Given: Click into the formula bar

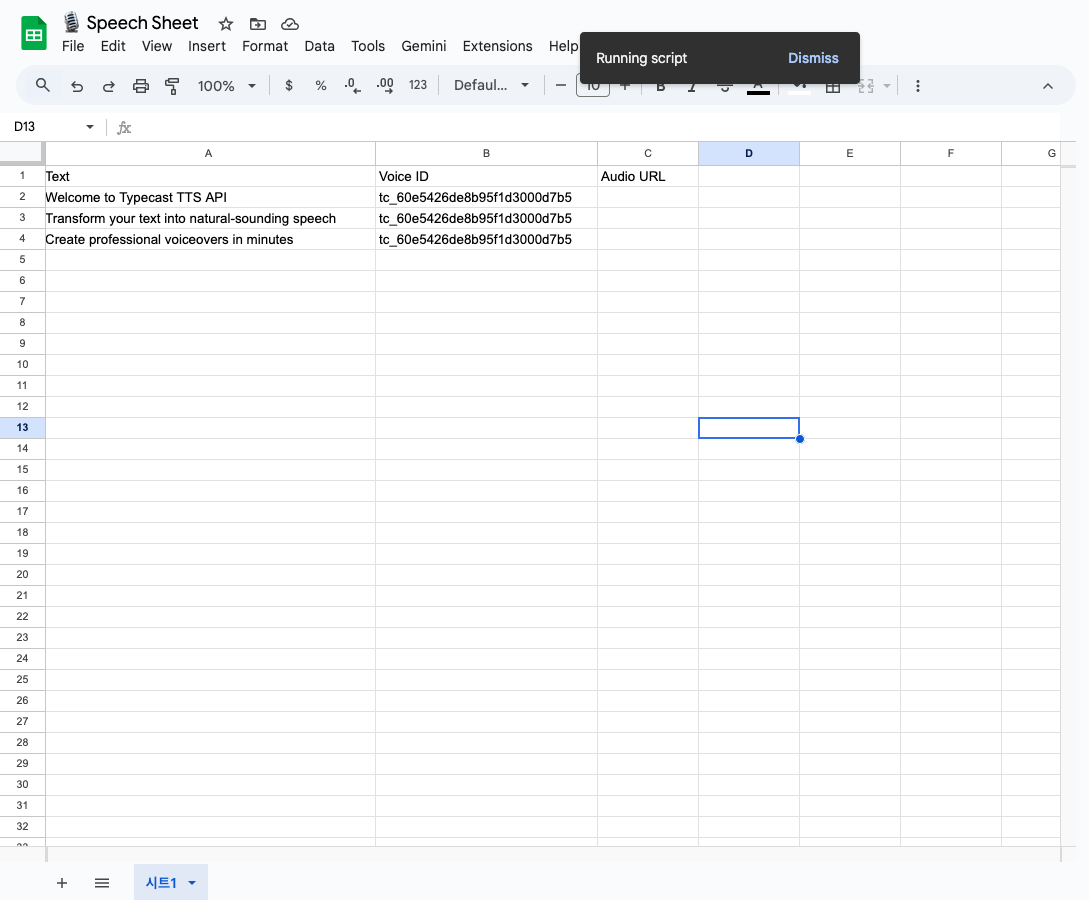Looking at the screenshot, I should click(597, 127).
